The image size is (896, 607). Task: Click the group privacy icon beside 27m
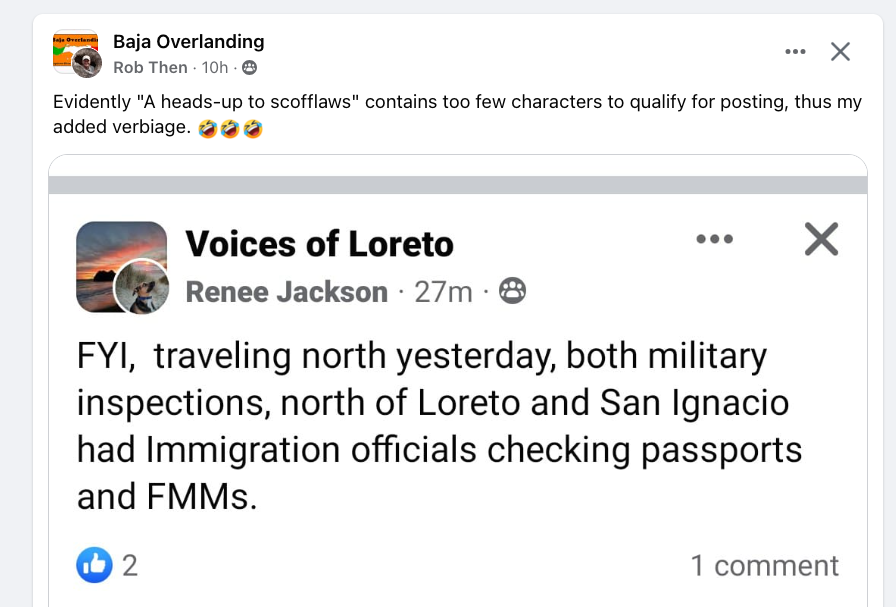coord(512,291)
